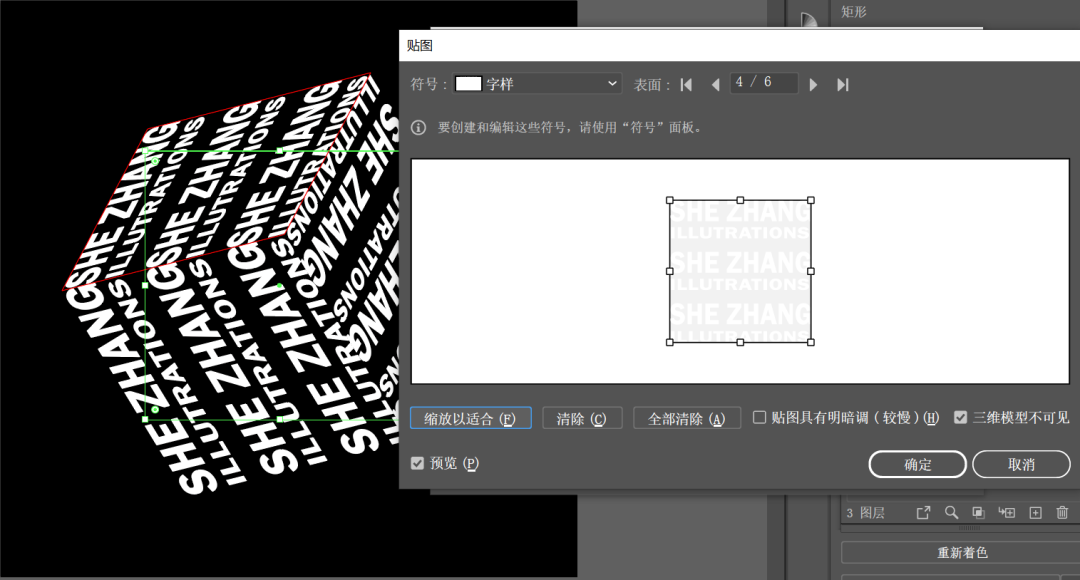
Task: Click the create new sublayer icon
Action: point(1007,513)
